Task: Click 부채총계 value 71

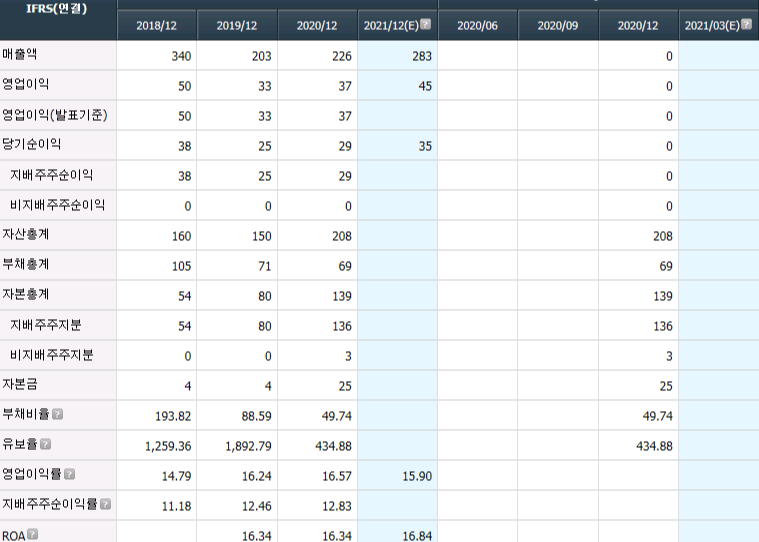Action: pyautogui.click(x=264, y=266)
